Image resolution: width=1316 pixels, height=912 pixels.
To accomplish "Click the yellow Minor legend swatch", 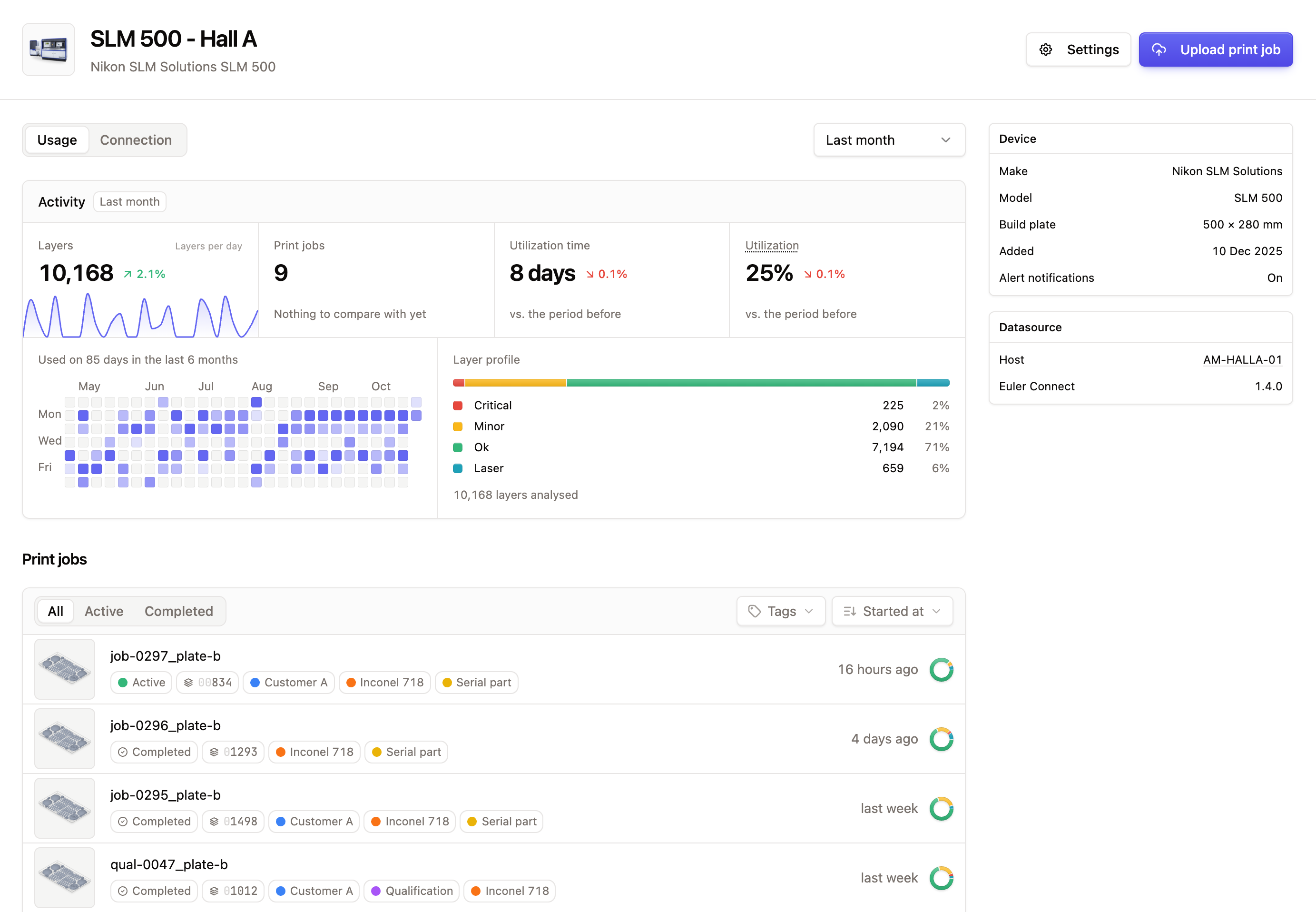I will 458,426.
